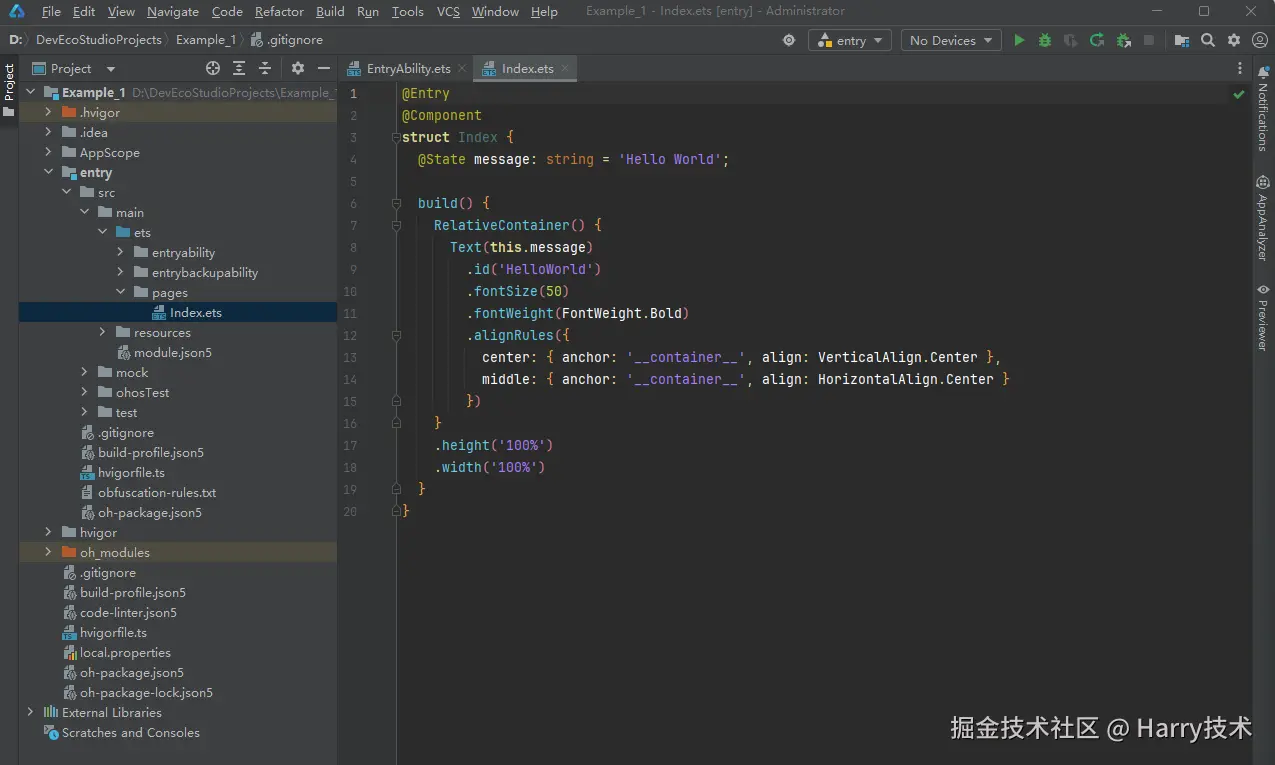Open the Refactor menu
Viewport: 1275px width, 765px height.
279,11
